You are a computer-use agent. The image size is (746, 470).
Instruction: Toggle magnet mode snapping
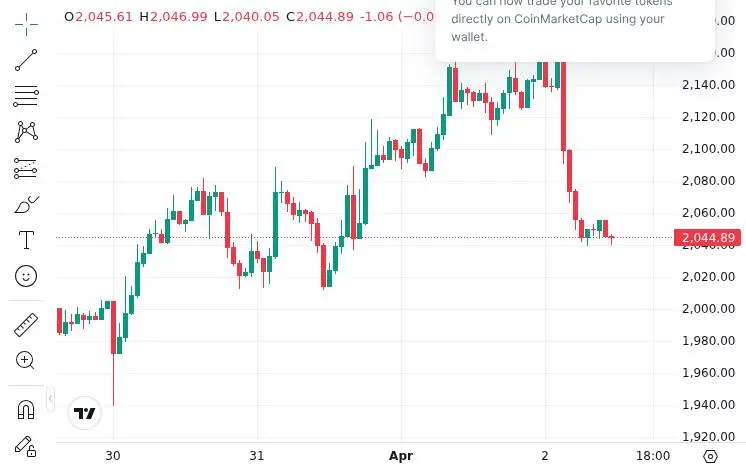click(x=26, y=410)
